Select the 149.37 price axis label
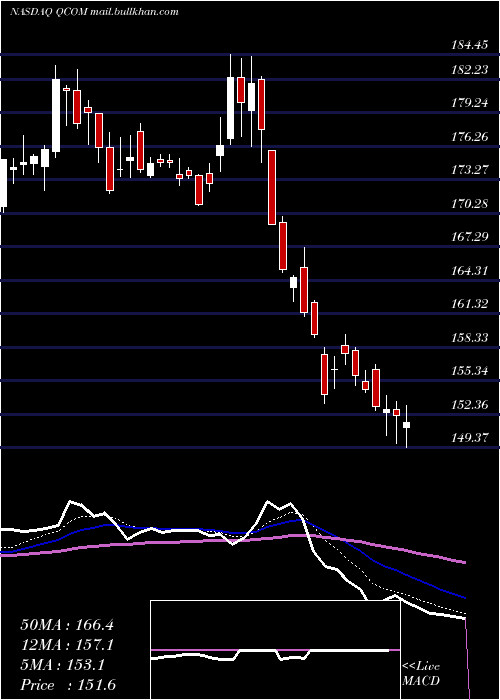 (x=469, y=438)
